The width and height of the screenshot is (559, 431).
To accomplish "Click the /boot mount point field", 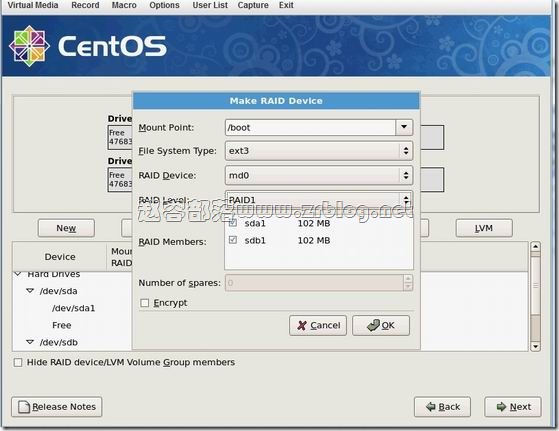I will 310,127.
